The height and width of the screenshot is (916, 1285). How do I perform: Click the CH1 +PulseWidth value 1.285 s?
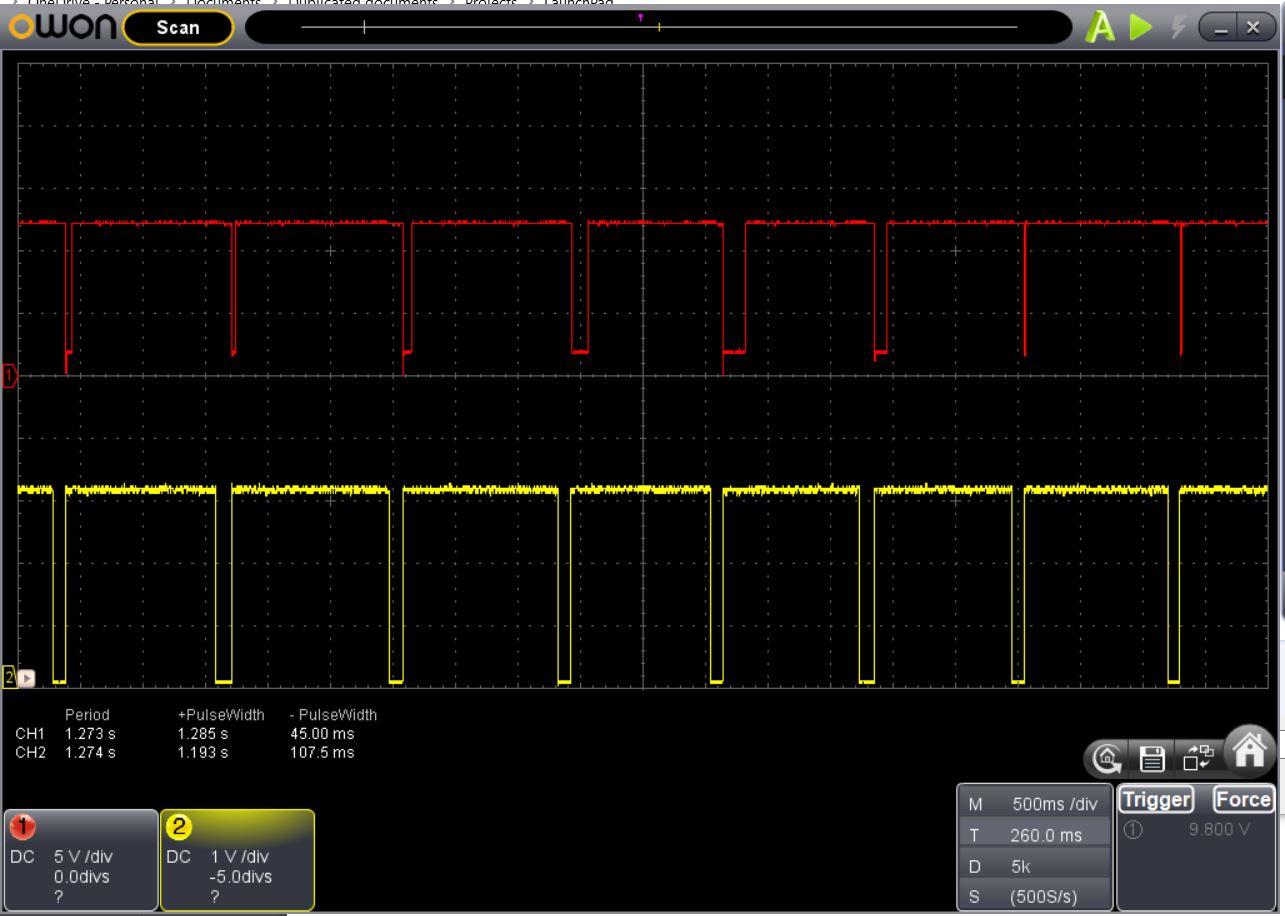point(202,733)
